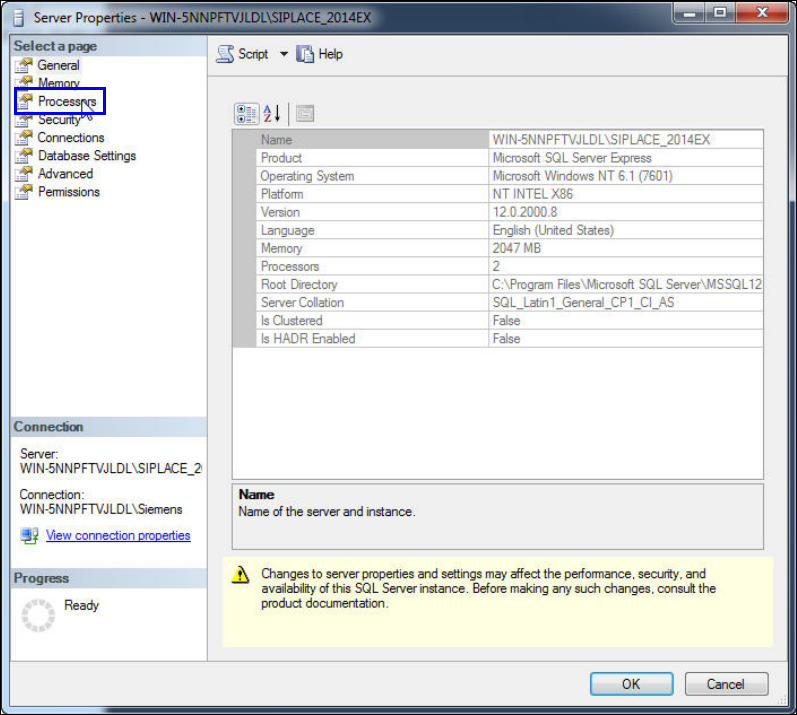Viewport: 797px width, 715px height.
Task: Open the Database Settings page
Action: click(x=87, y=156)
